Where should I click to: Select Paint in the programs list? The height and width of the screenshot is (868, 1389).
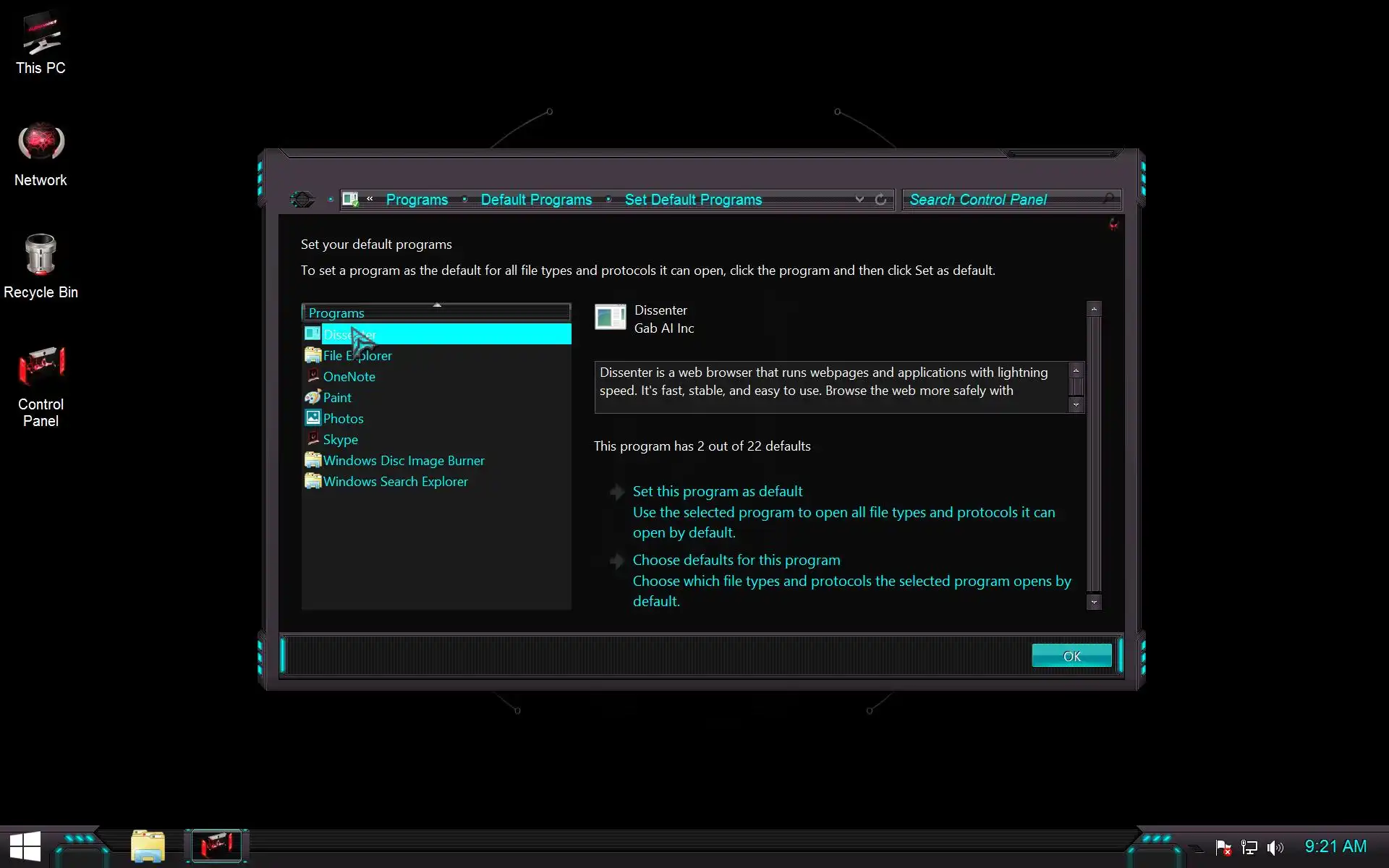tap(337, 398)
